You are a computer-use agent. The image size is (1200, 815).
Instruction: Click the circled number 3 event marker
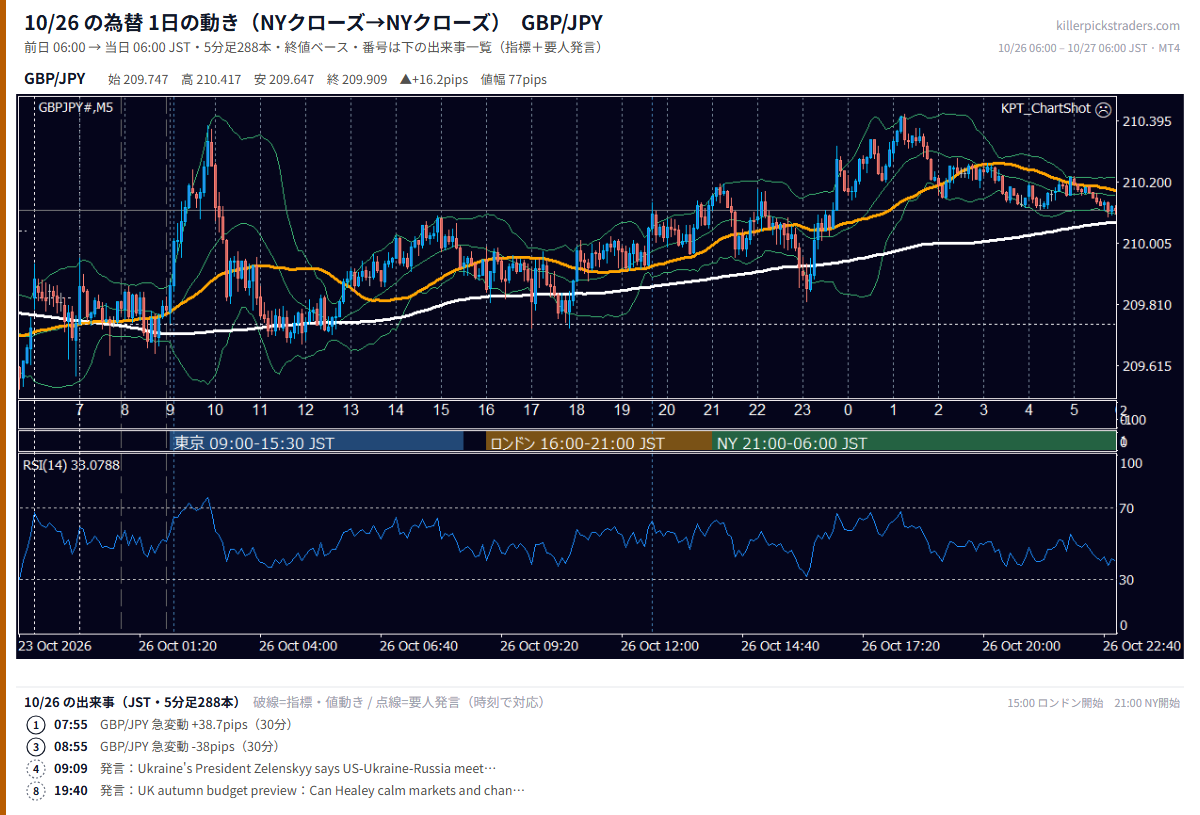click(x=36, y=746)
